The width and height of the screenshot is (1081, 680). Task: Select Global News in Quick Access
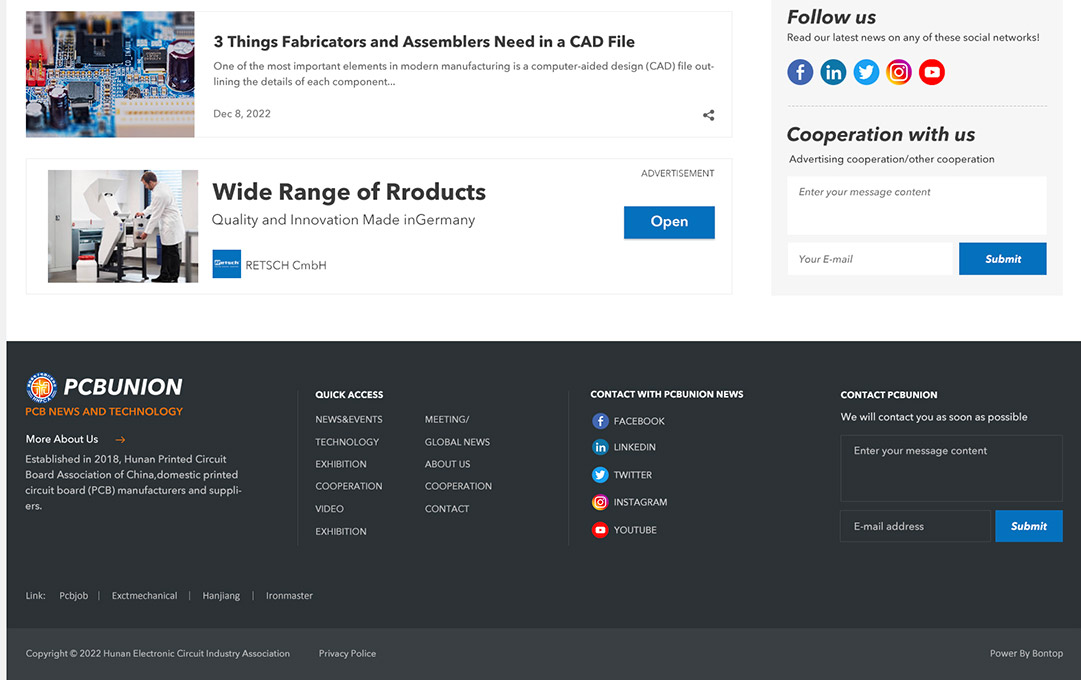[457, 442]
